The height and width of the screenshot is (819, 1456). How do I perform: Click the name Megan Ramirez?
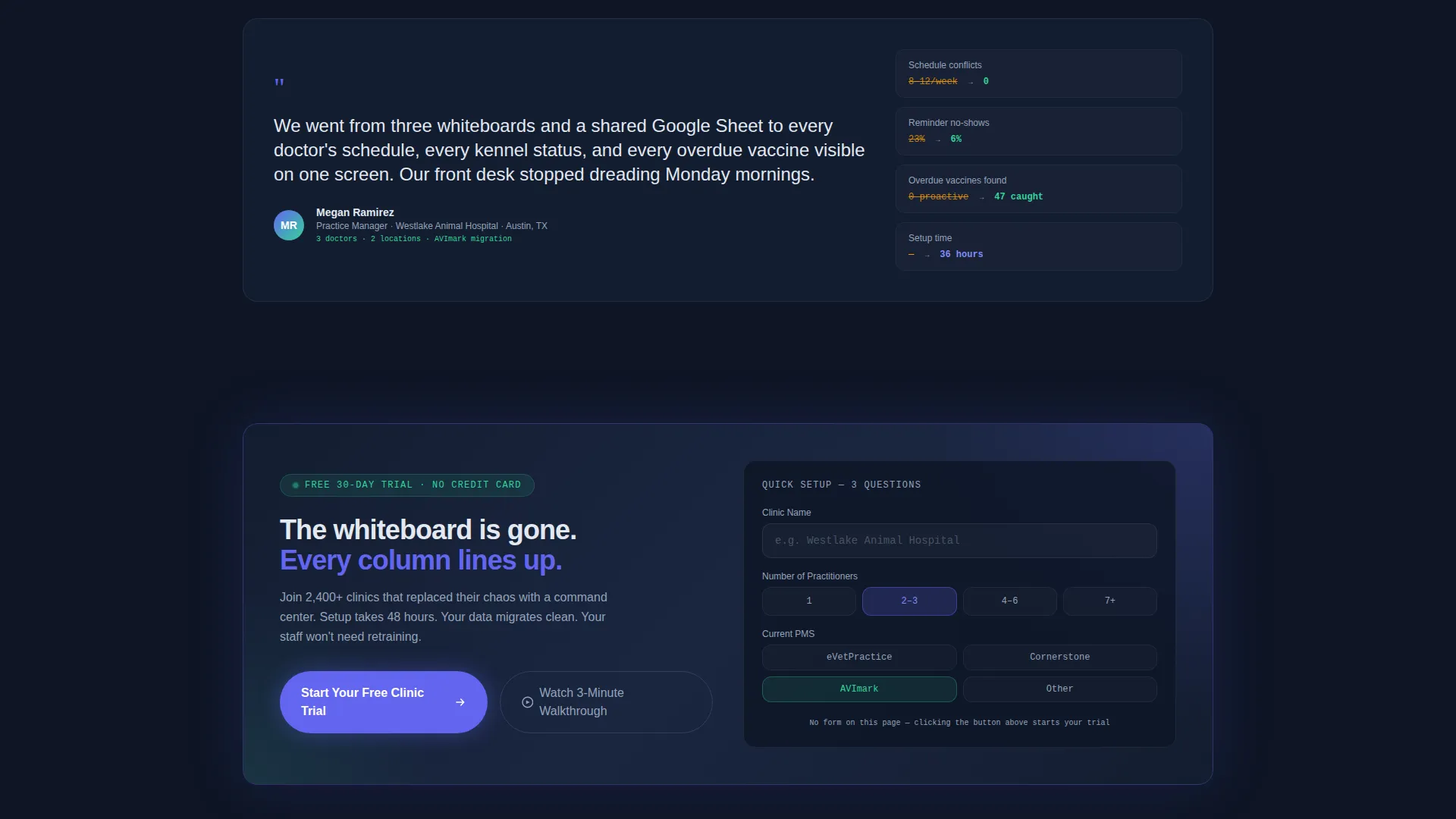point(355,212)
